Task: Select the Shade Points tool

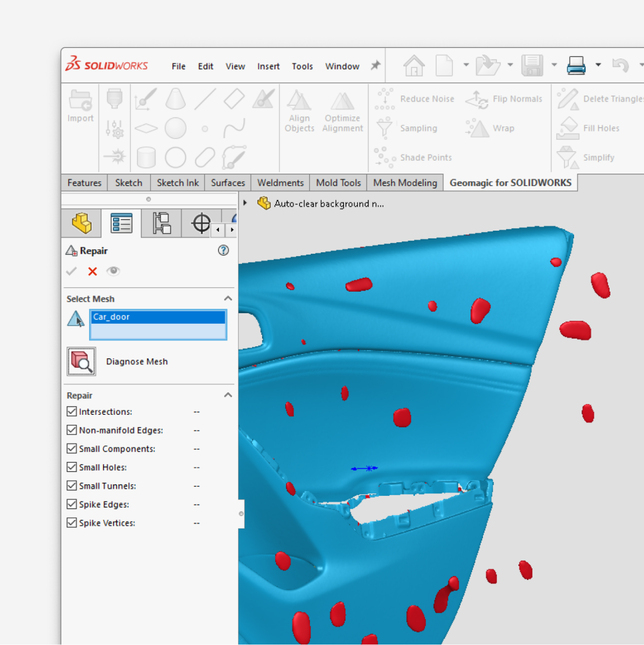Action: coord(413,157)
